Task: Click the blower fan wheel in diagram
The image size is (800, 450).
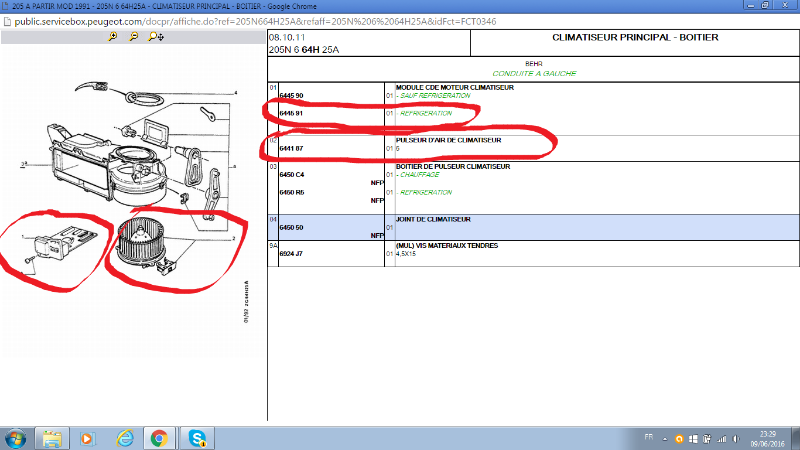Action: 141,242
